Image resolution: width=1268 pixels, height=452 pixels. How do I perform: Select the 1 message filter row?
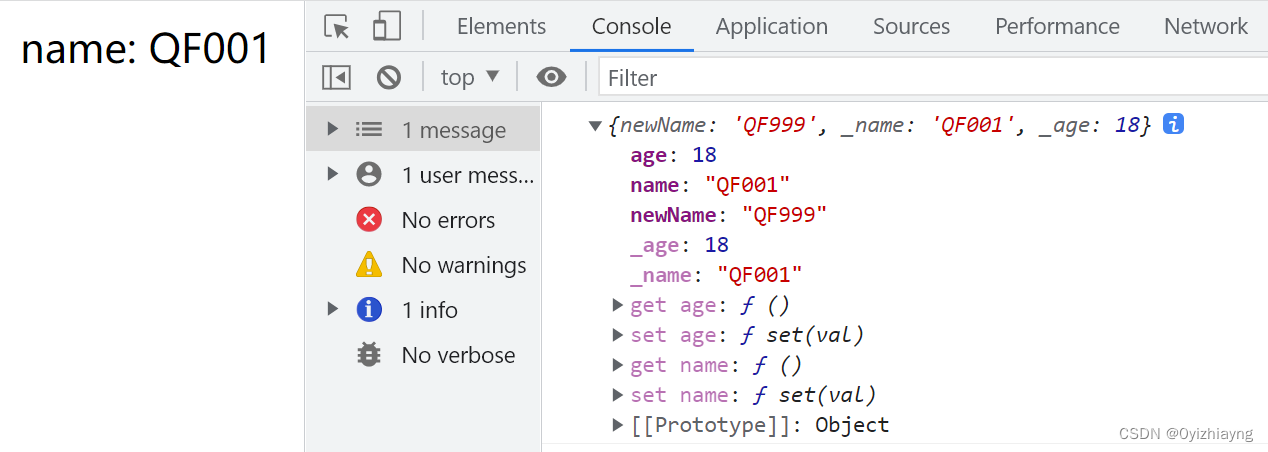423,130
